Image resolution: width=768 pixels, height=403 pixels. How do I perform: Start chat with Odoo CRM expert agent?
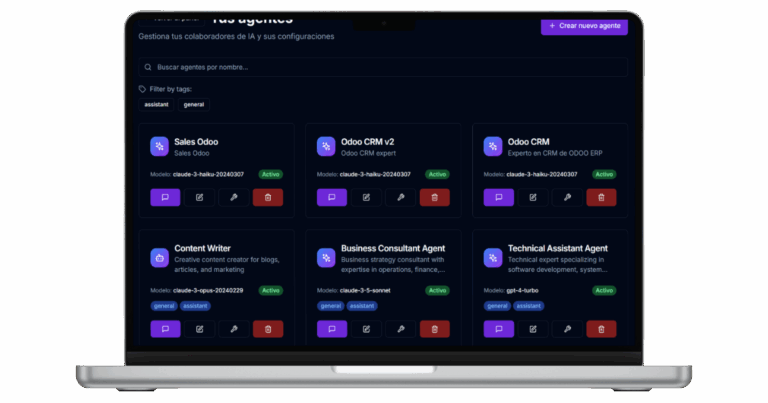(x=498, y=197)
